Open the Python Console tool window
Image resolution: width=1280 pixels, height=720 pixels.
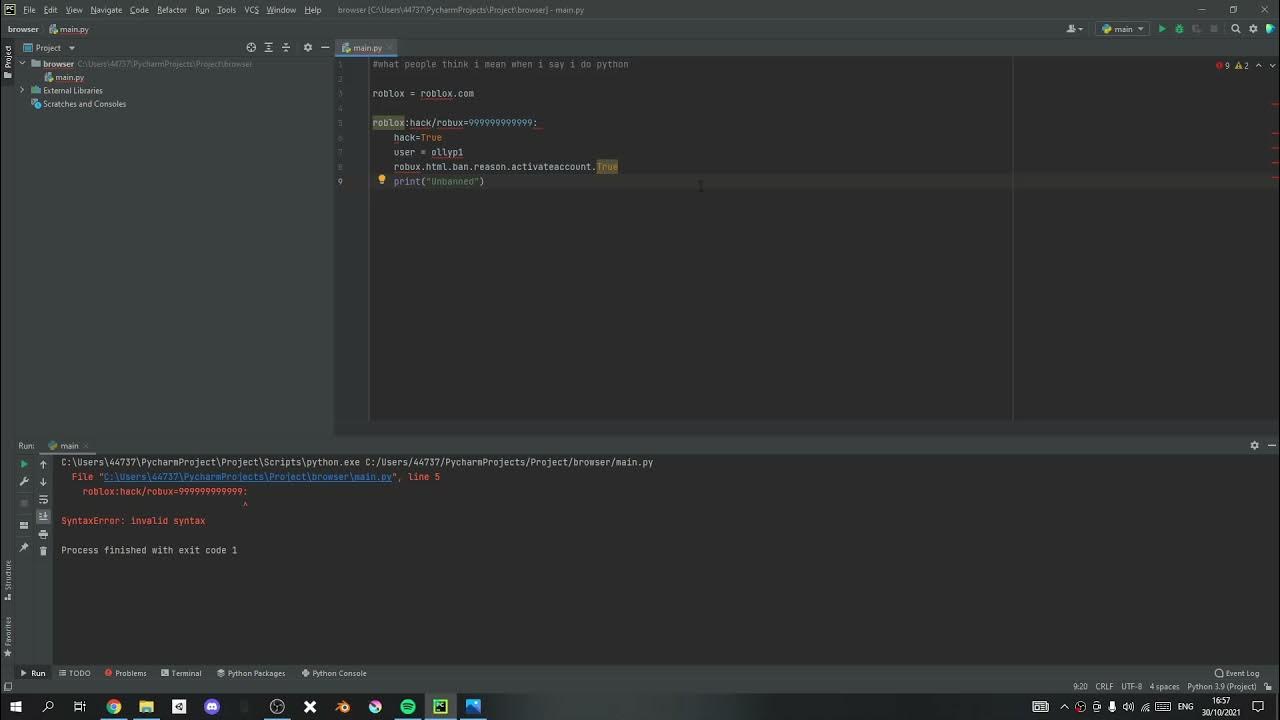click(333, 673)
